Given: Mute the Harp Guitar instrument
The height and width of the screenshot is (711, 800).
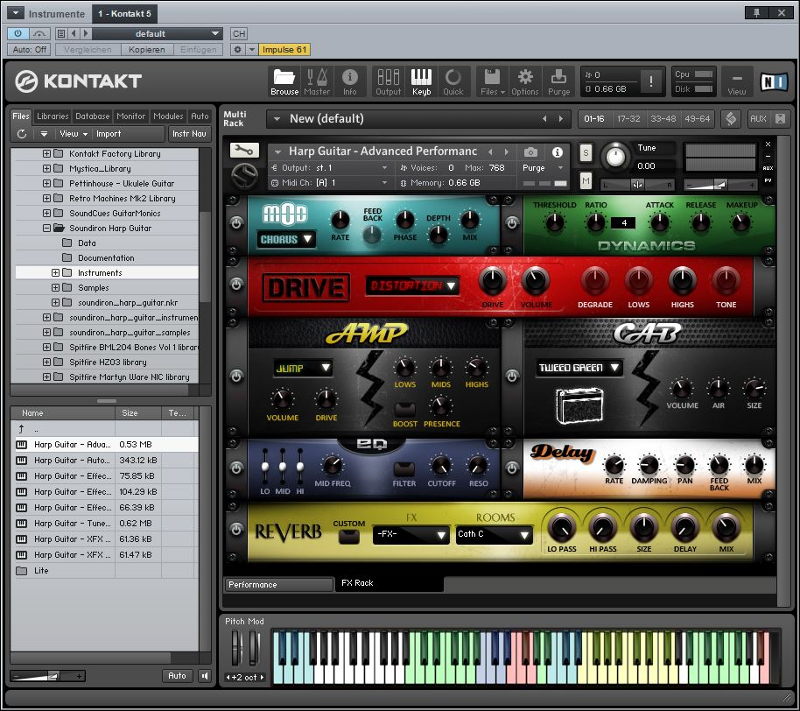Looking at the screenshot, I should 586,181.
